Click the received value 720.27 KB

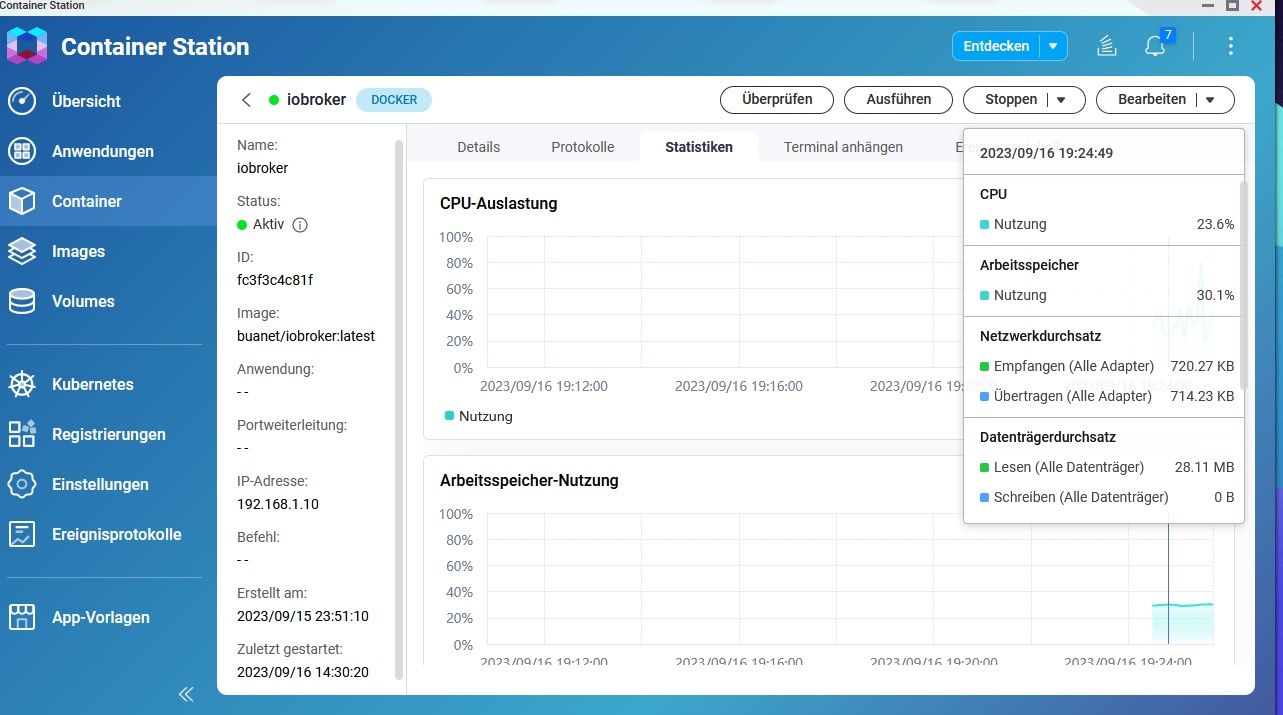click(1203, 367)
